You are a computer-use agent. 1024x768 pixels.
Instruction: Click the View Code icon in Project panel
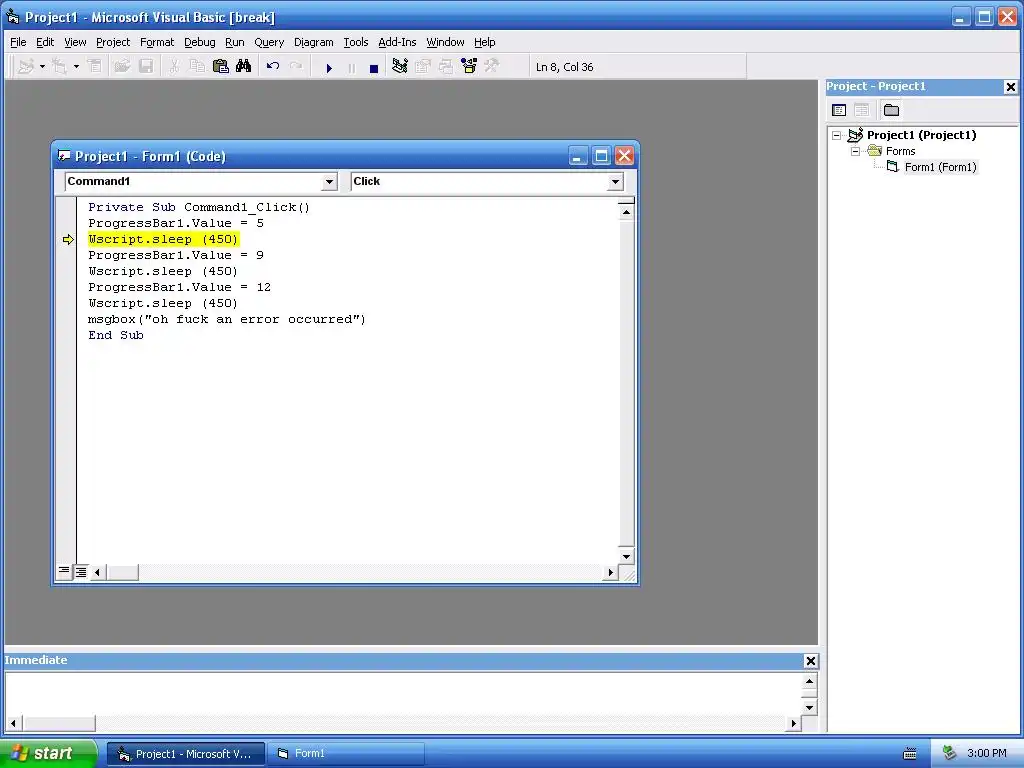pyautogui.click(x=839, y=110)
